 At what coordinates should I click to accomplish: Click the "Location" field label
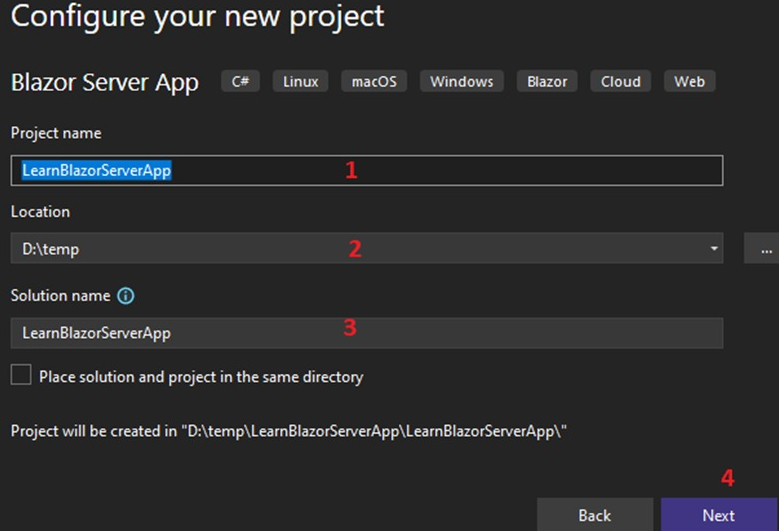[x=40, y=212]
